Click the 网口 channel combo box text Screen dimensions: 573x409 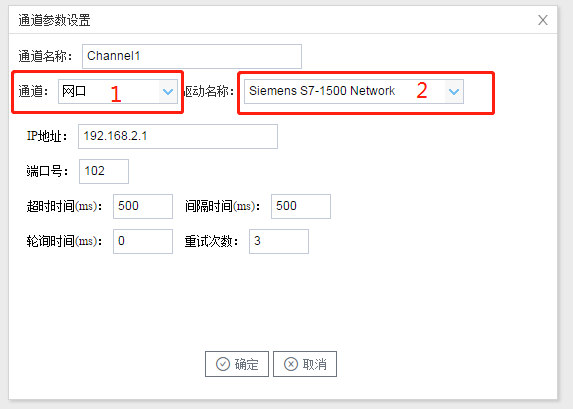74,91
